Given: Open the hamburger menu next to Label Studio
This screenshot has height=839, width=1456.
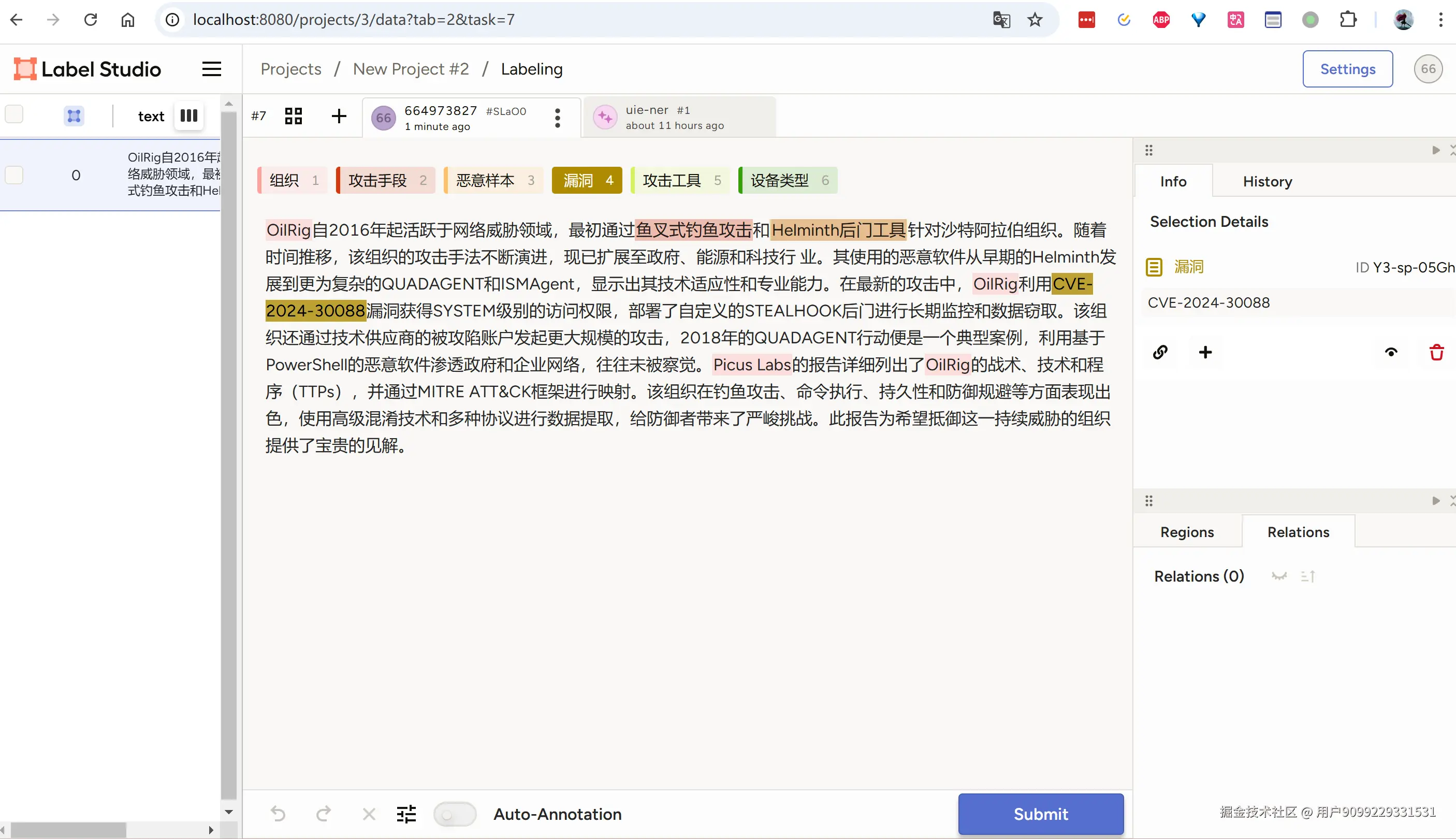Looking at the screenshot, I should pos(211,69).
